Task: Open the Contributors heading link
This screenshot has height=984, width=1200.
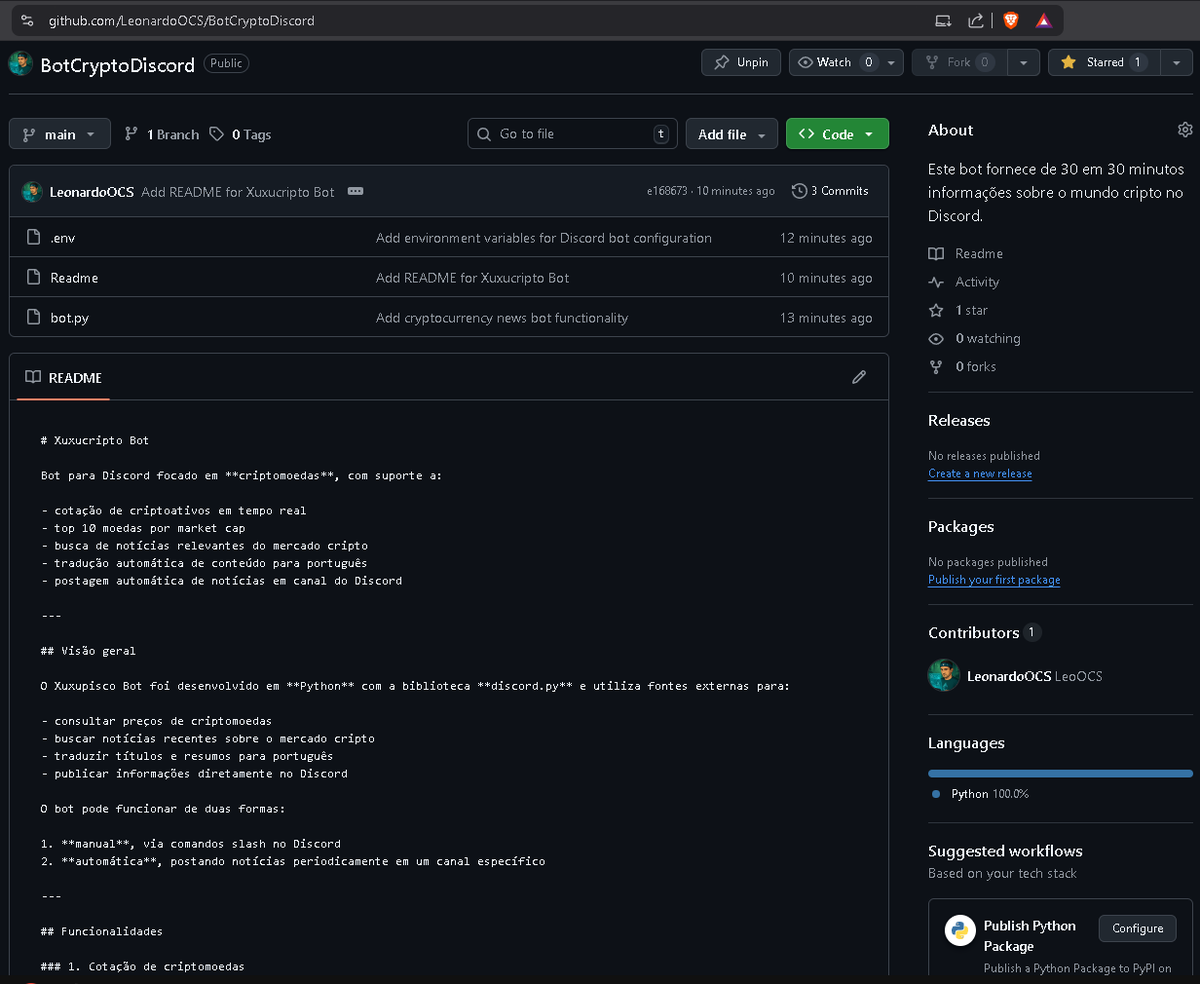Action: click(985, 632)
